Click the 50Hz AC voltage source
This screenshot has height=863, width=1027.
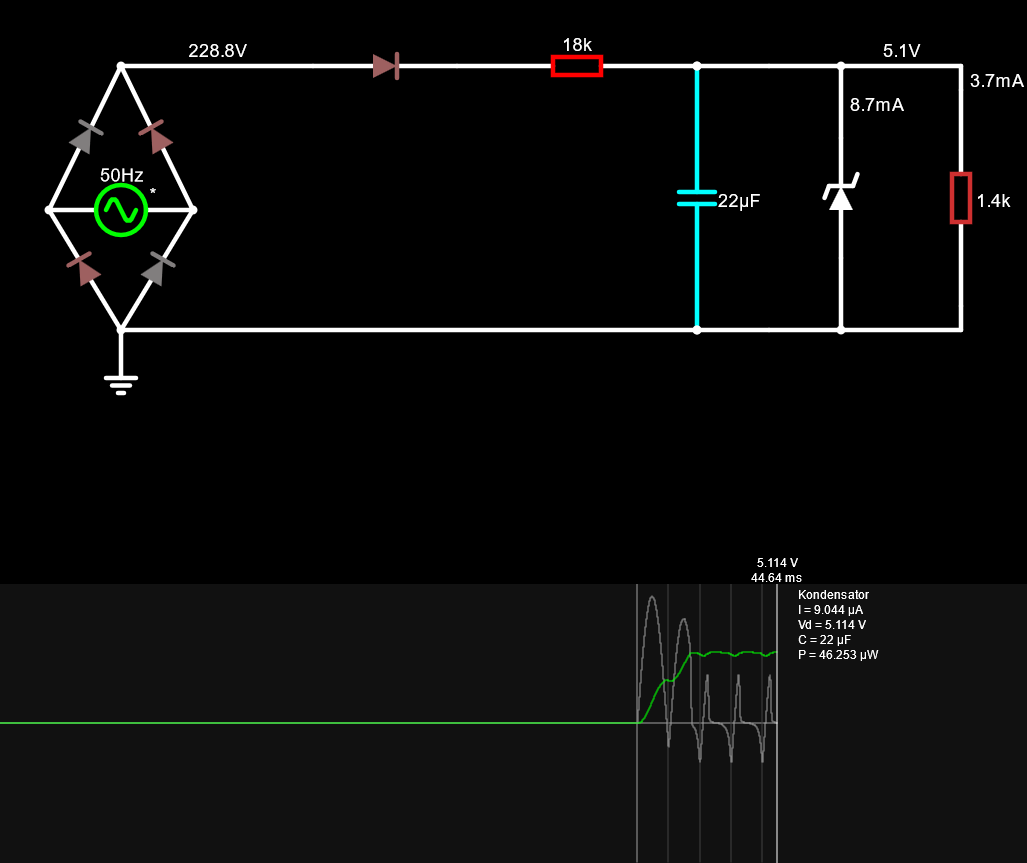[121, 210]
